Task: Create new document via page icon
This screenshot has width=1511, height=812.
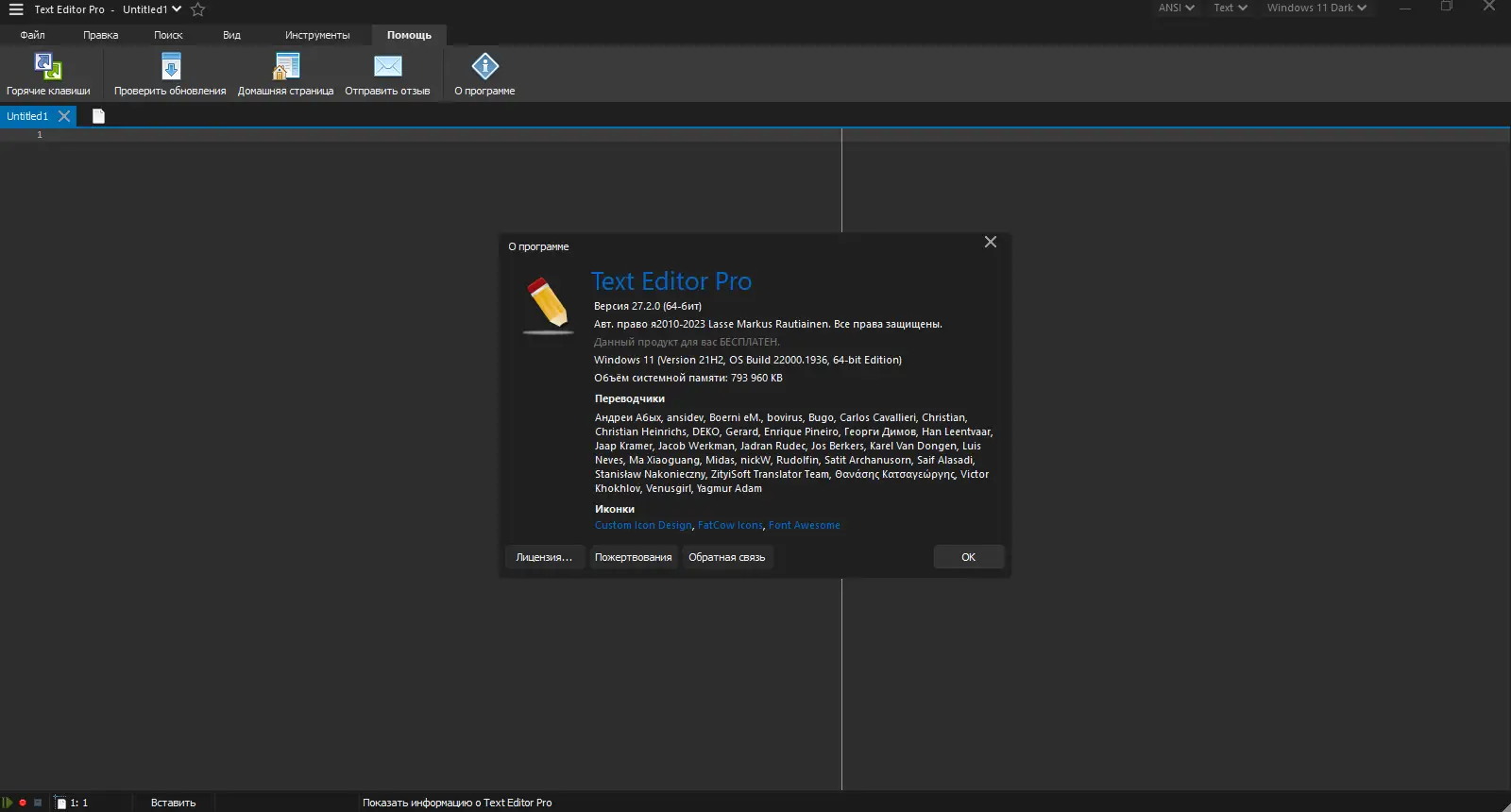Action: pos(98,116)
